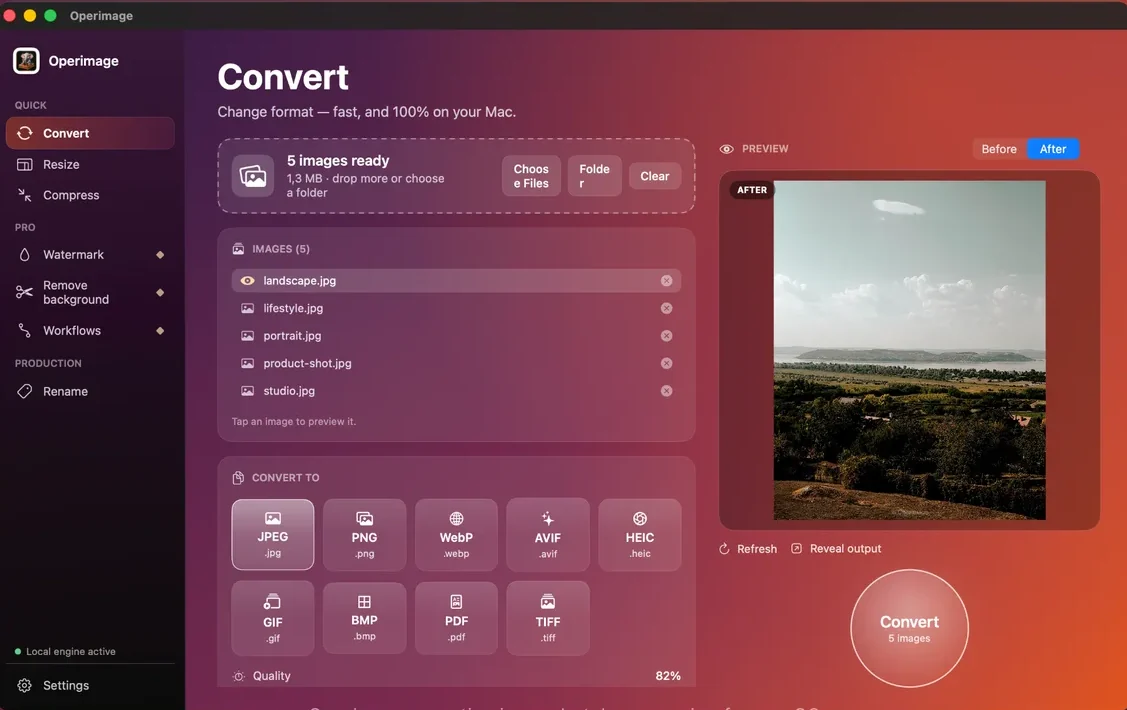
Task: Open the Resize tool in sidebar
Action: coord(90,165)
